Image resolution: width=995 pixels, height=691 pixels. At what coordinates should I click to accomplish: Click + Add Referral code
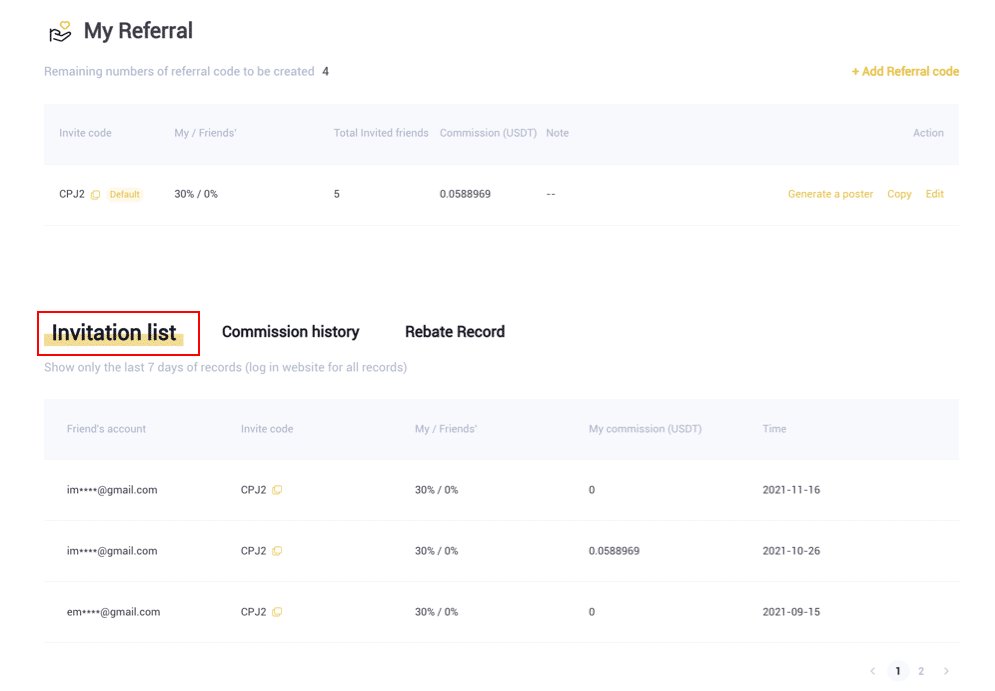tap(905, 72)
